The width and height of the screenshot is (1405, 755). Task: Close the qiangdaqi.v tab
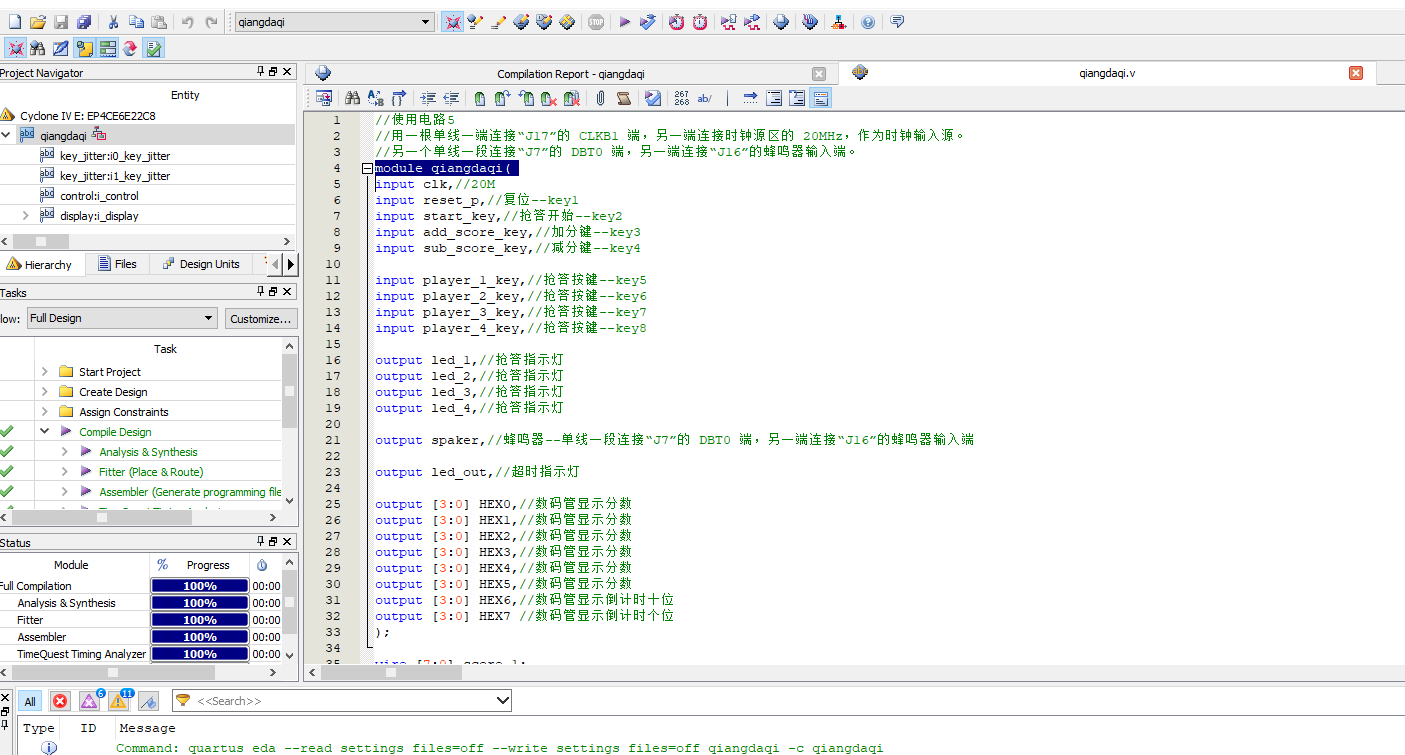point(1356,73)
